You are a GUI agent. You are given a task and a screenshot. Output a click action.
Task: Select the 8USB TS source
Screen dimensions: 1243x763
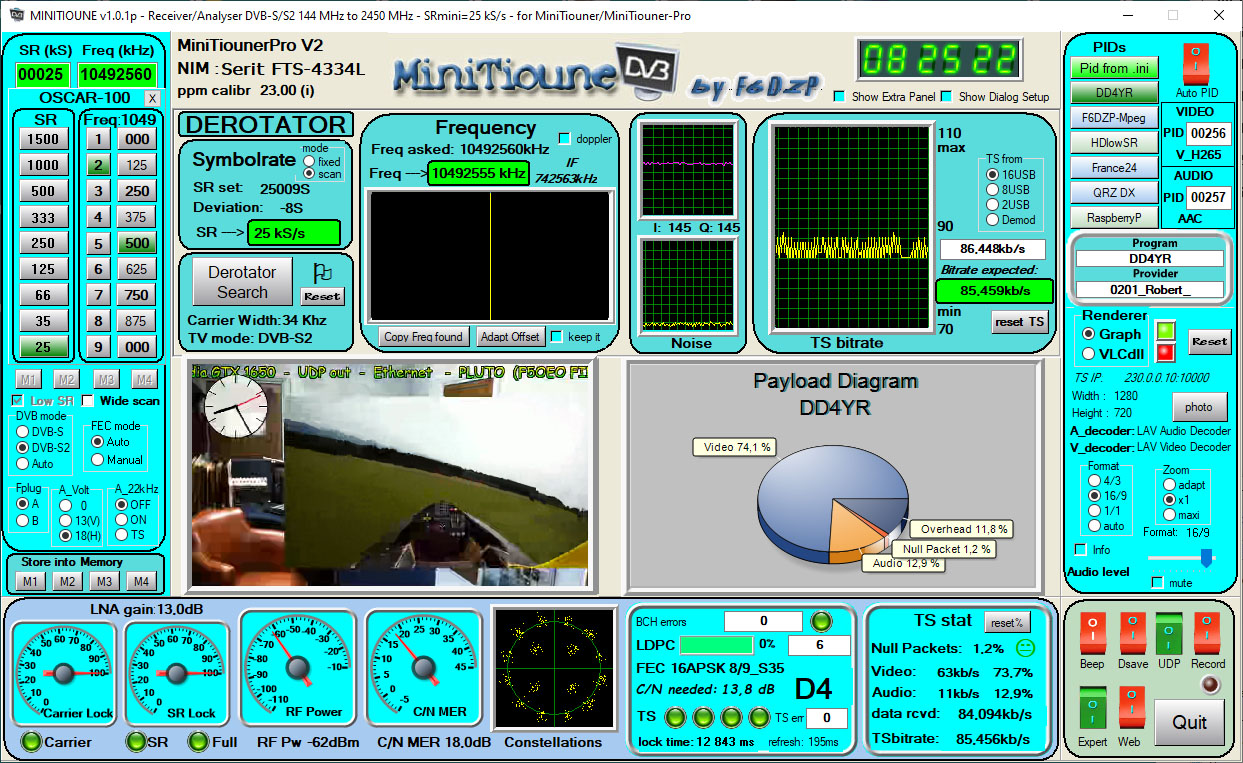pos(992,189)
